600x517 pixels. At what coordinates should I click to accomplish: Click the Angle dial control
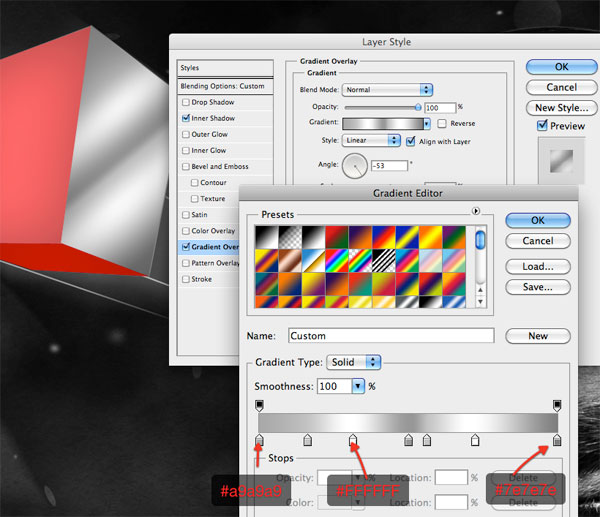tap(355, 166)
